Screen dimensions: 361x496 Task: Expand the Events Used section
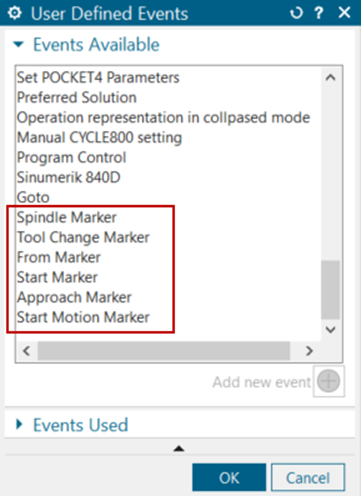click(19, 424)
